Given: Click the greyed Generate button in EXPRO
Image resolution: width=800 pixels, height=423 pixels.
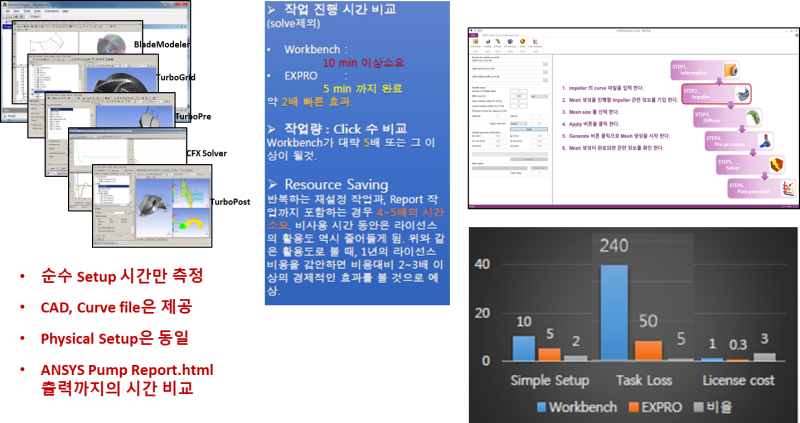Looking at the screenshot, I should pyautogui.click(x=529, y=159).
